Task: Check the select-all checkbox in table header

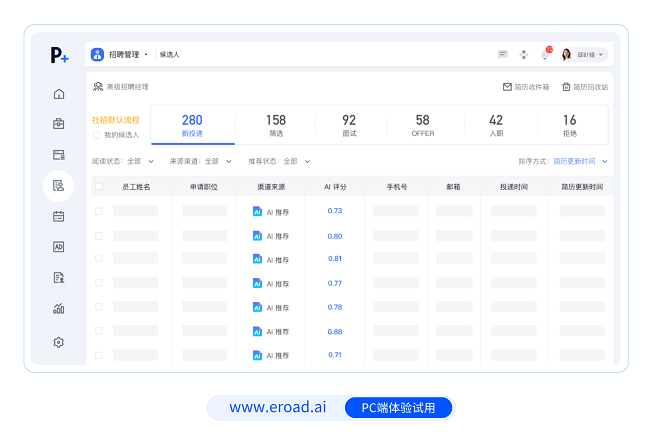Action: coord(99,187)
